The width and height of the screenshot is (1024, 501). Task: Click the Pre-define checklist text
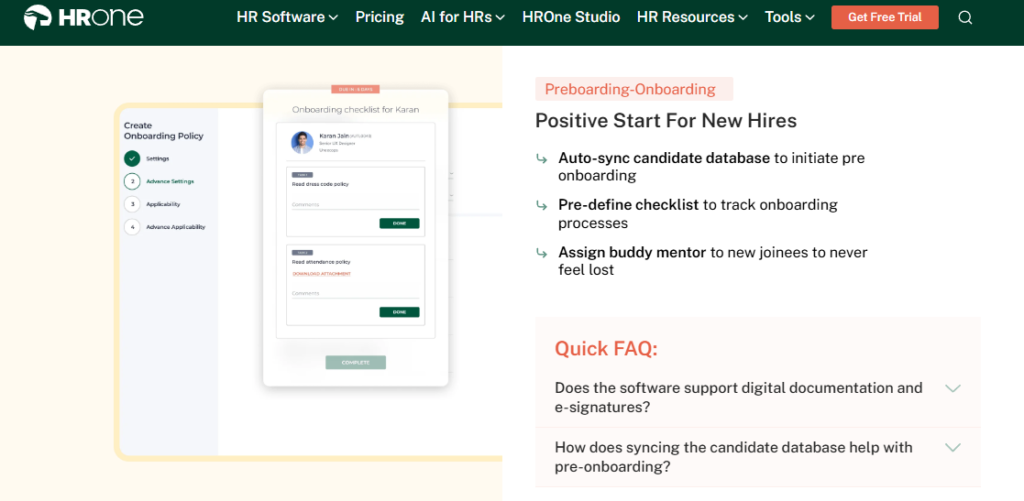pos(628,204)
